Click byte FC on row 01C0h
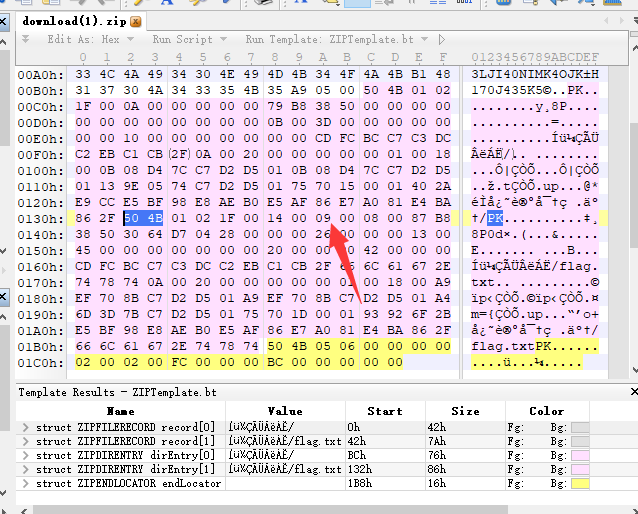Viewport: 638px width, 514px height. click(x=179, y=363)
